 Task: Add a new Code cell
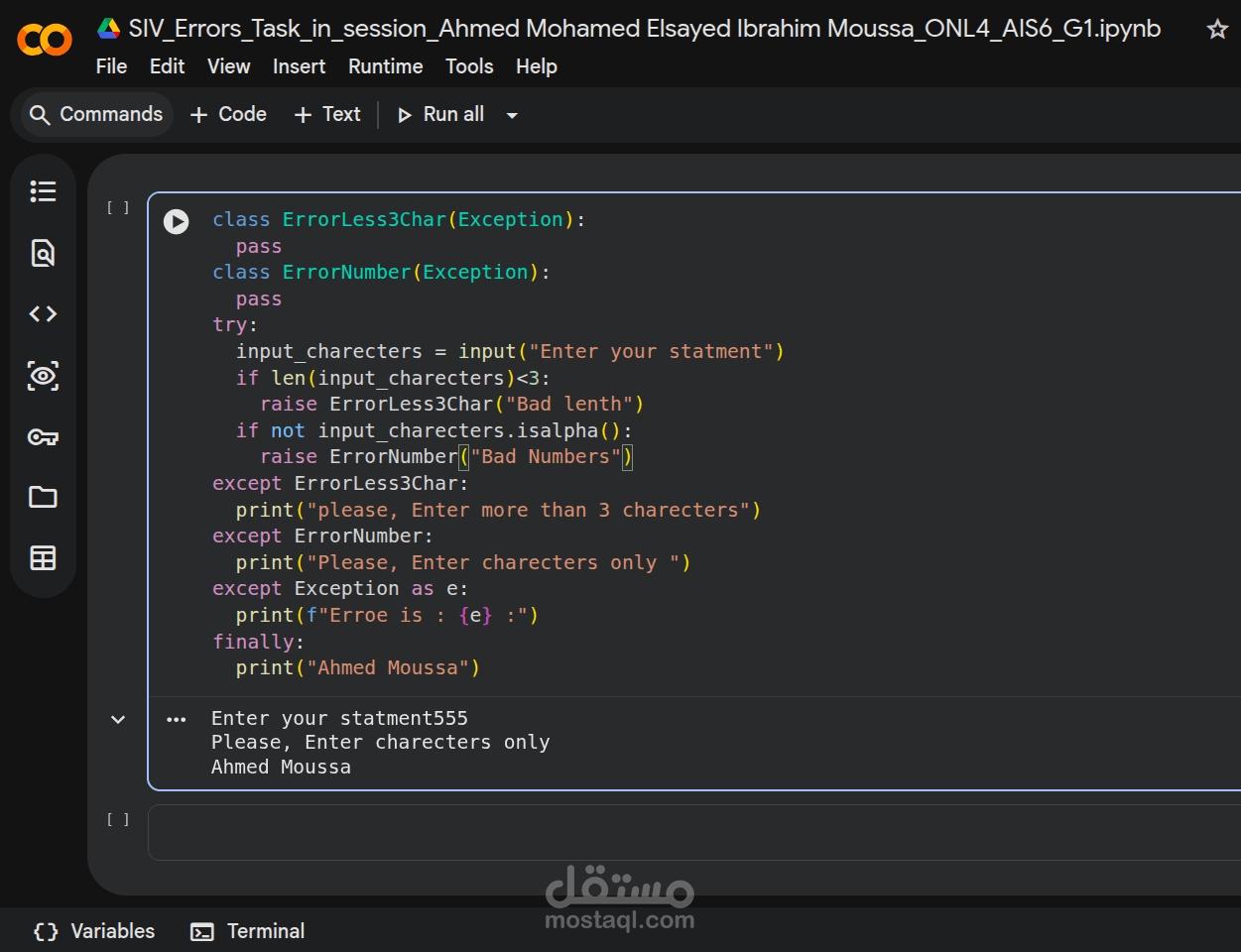click(228, 114)
